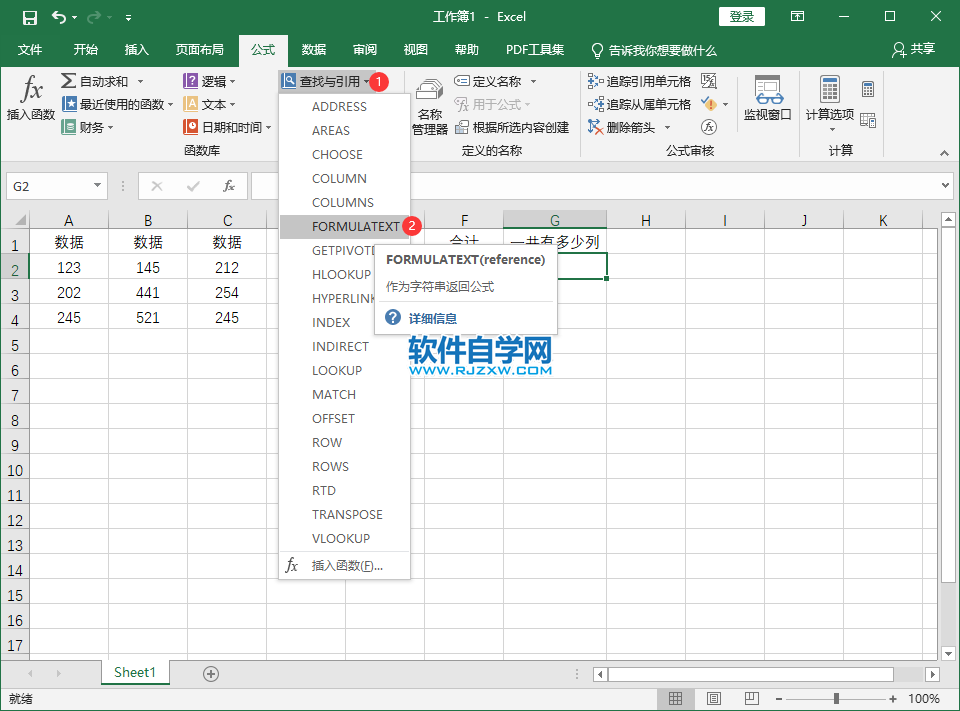Click the Calculation Options calculator icon
The height and width of the screenshot is (711, 960).
[x=830, y=90]
